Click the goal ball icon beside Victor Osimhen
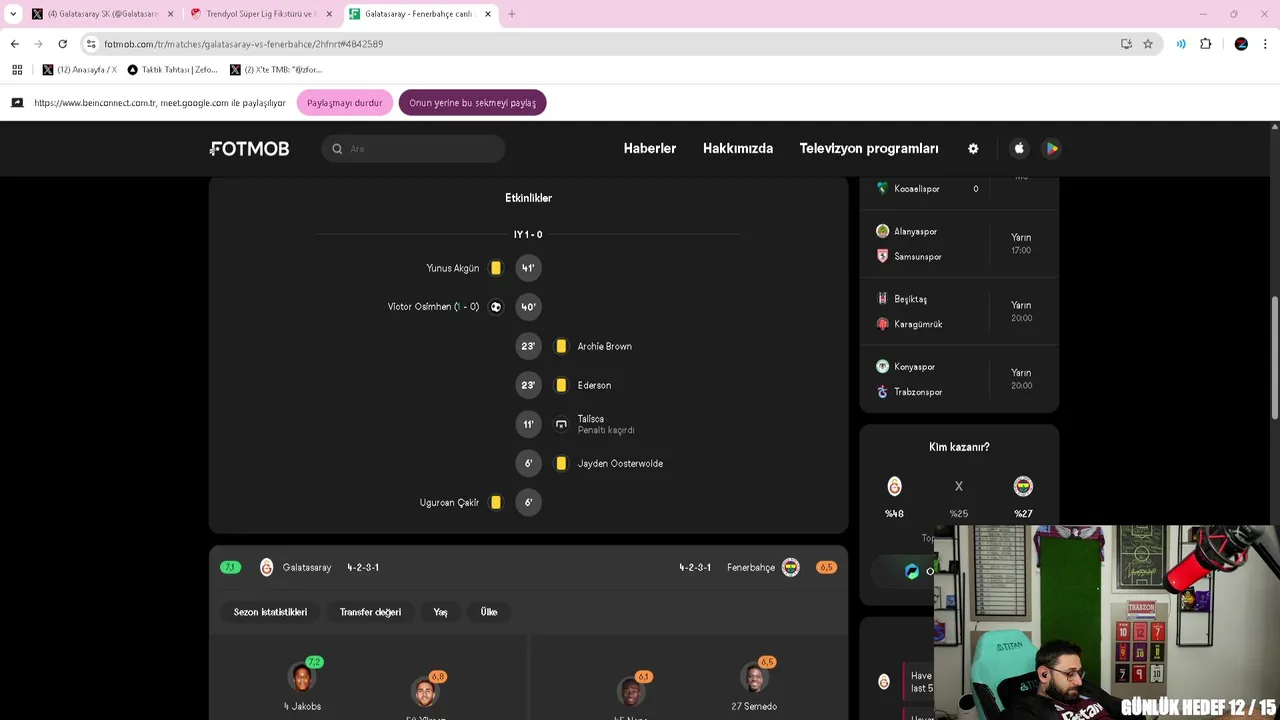 (495, 307)
